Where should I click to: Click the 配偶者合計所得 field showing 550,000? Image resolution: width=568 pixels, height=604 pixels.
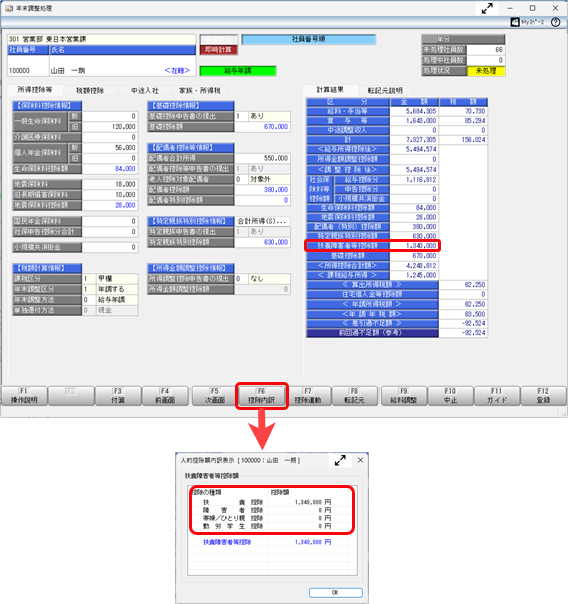click(x=262, y=158)
